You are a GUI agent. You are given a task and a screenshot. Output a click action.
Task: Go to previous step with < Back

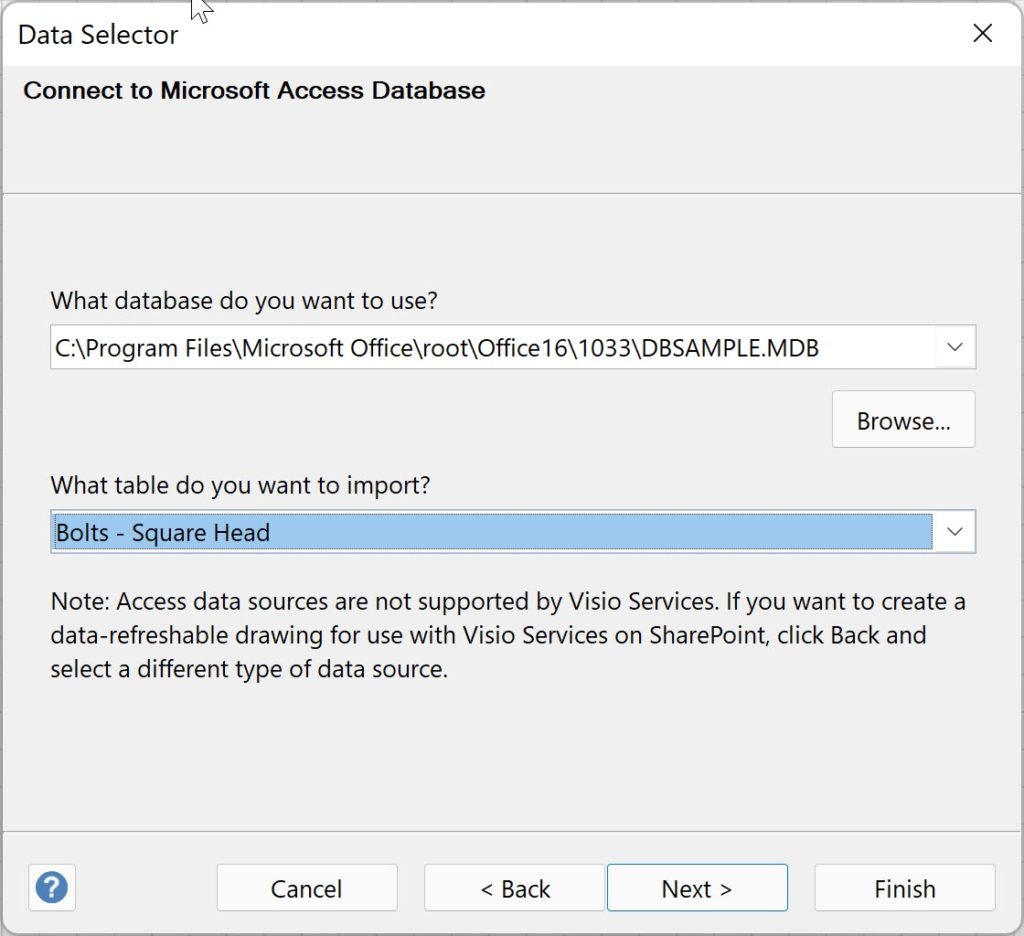514,888
